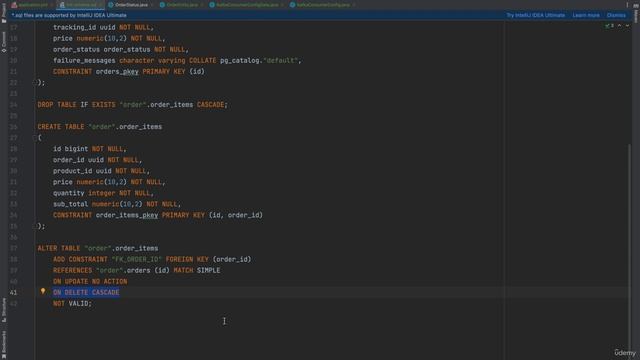The width and height of the screenshot is (640, 360).
Task: Click CONSTRAINT orders_pkey PRIMARY KEY line
Action: (x=129, y=71)
